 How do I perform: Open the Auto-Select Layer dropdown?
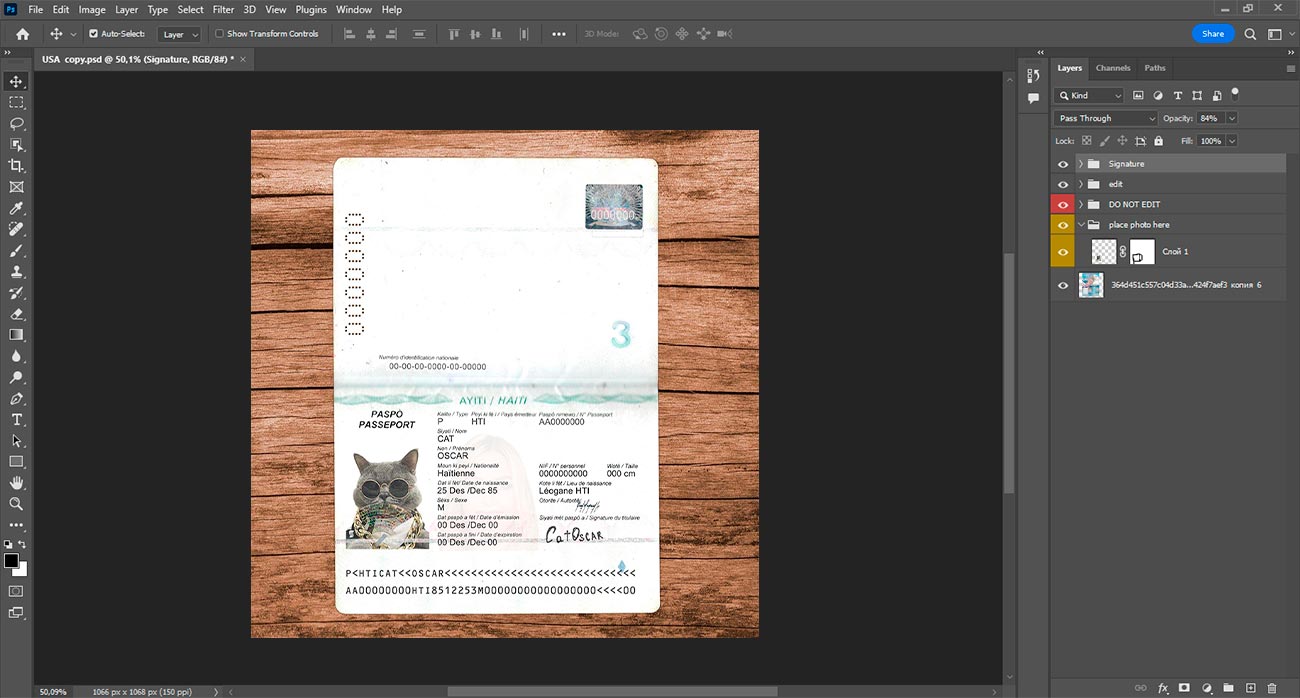[x=180, y=34]
